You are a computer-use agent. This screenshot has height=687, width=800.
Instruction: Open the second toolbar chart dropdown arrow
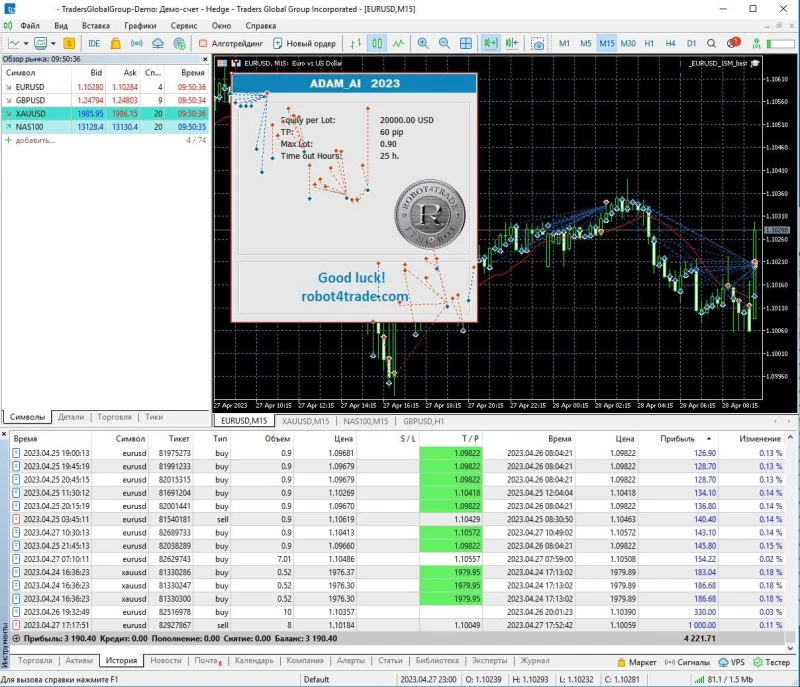click(52, 43)
